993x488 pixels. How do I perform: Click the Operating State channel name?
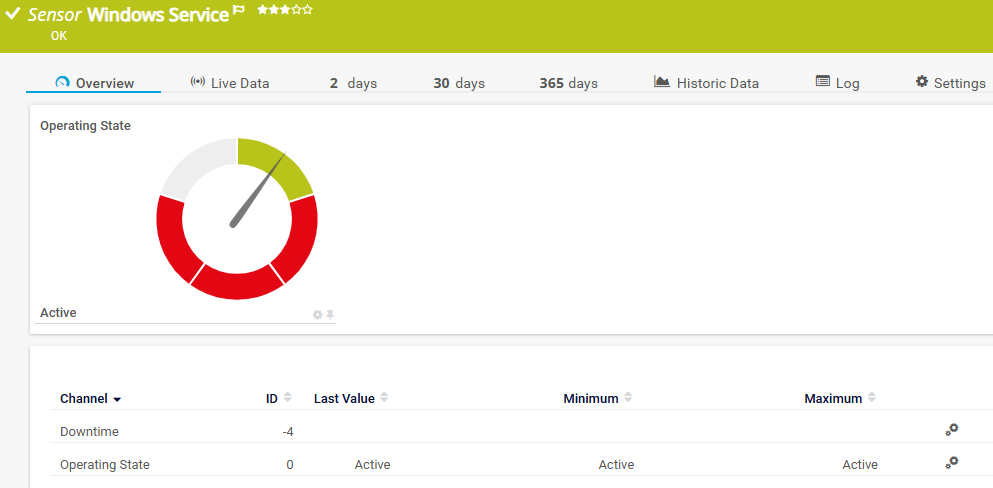(x=105, y=465)
